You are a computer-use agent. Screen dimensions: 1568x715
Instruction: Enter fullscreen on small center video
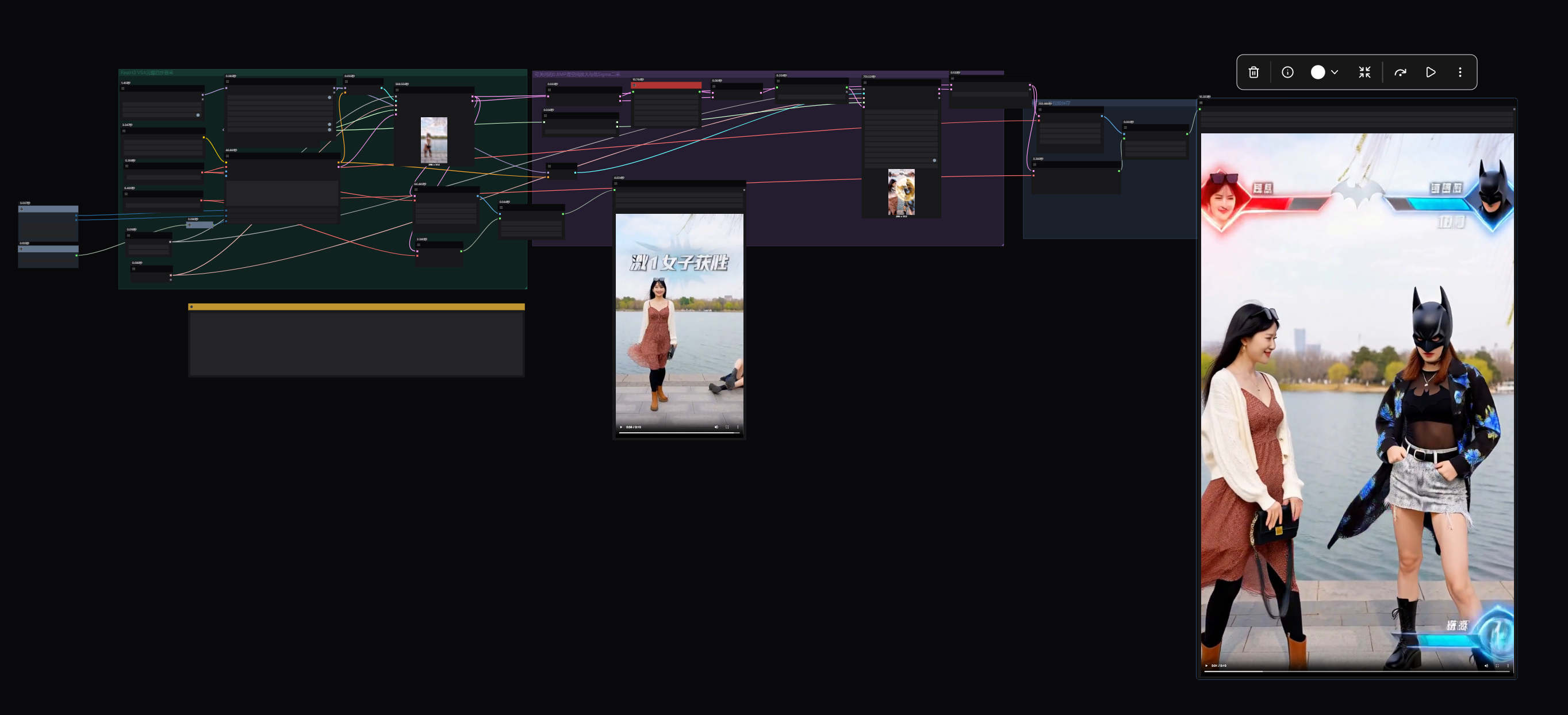click(x=727, y=427)
